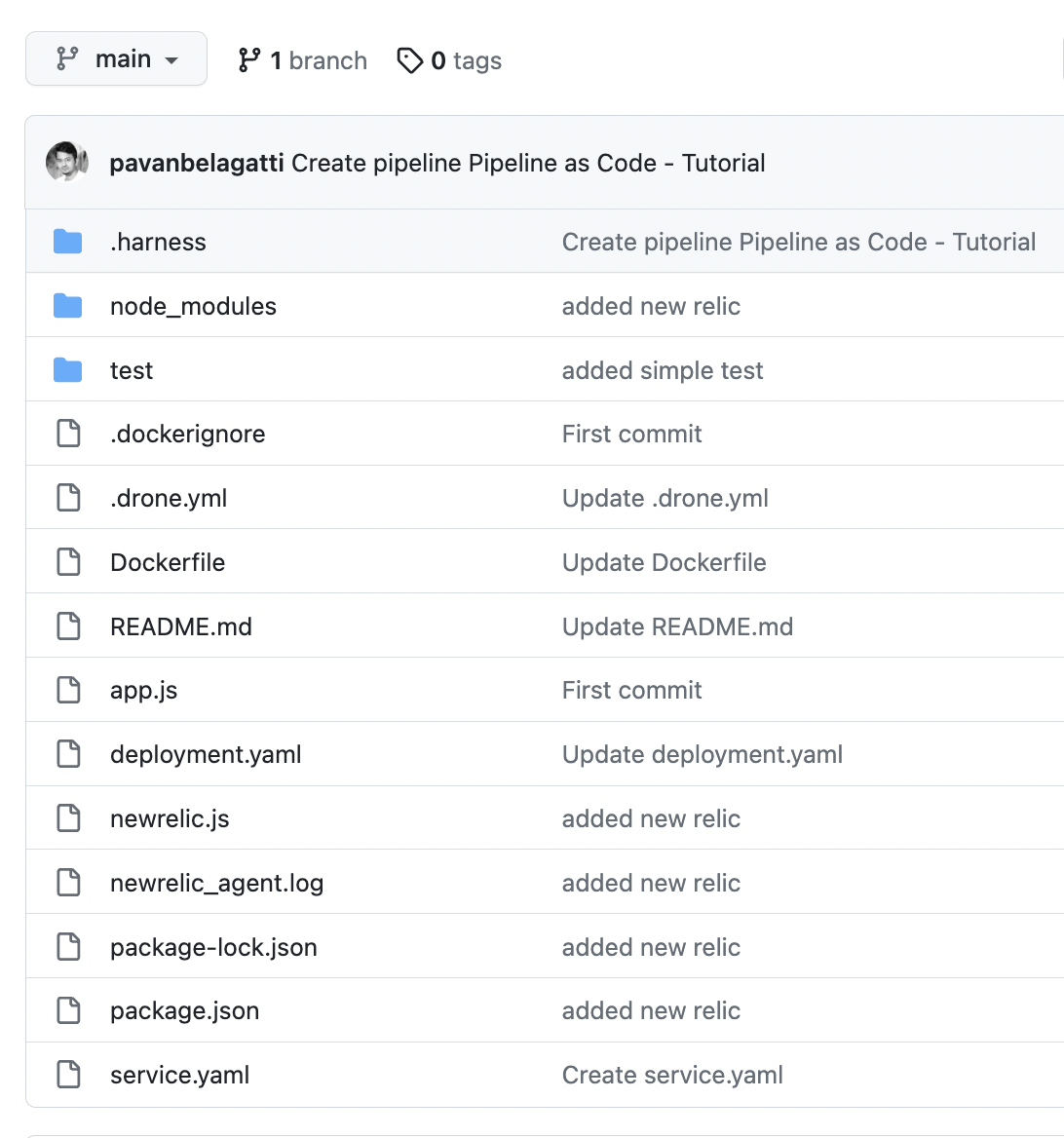Click the file icon beside Dockerfile
This screenshot has width=1064, height=1138.
point(67,561)
